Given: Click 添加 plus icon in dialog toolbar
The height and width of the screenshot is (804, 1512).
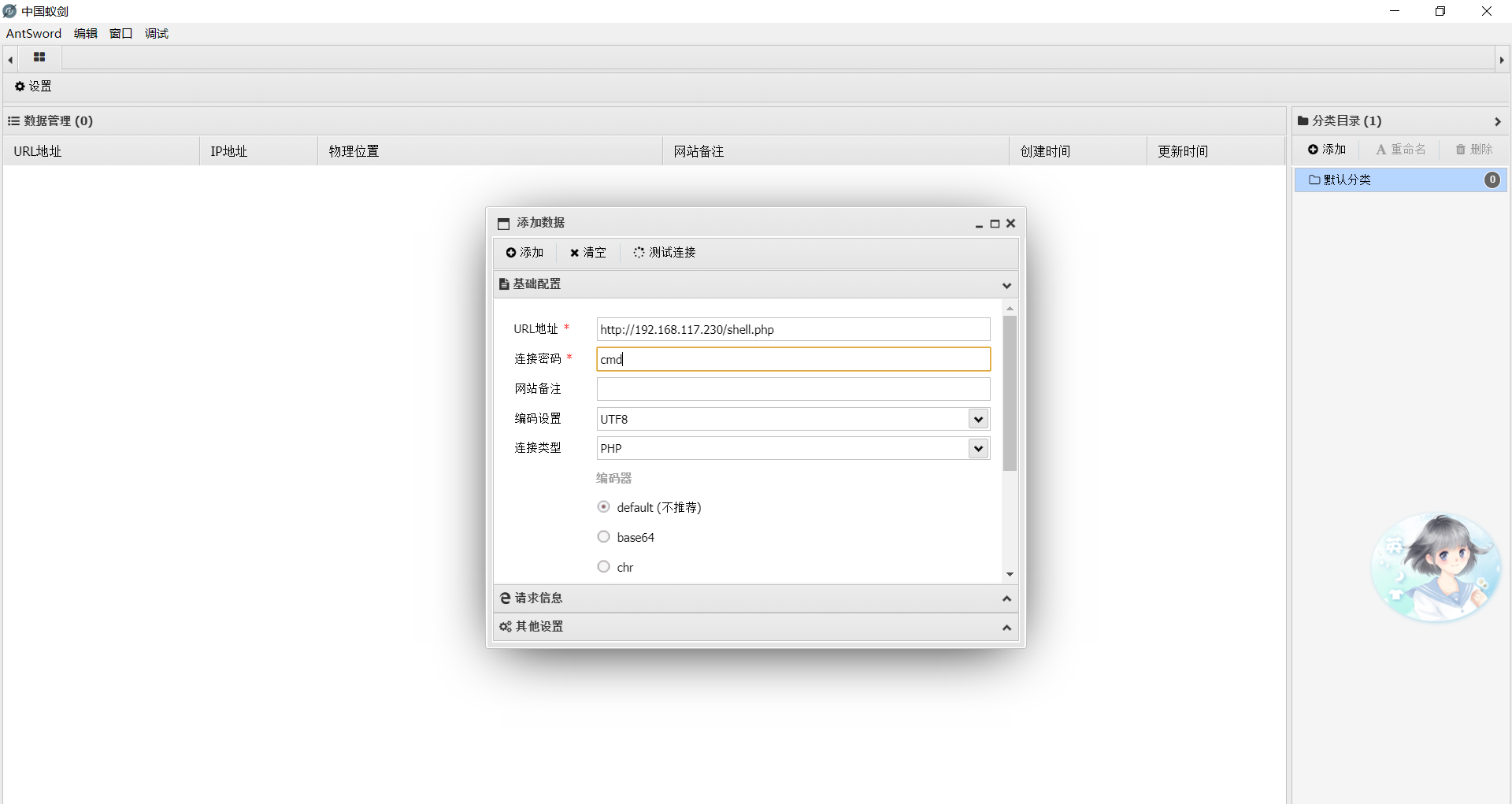Looking at the screenshot, I should 524,253.
